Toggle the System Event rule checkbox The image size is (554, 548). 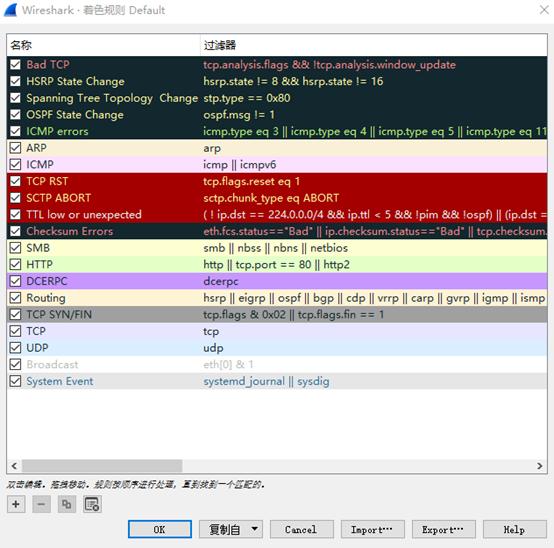tap(15, 381)
